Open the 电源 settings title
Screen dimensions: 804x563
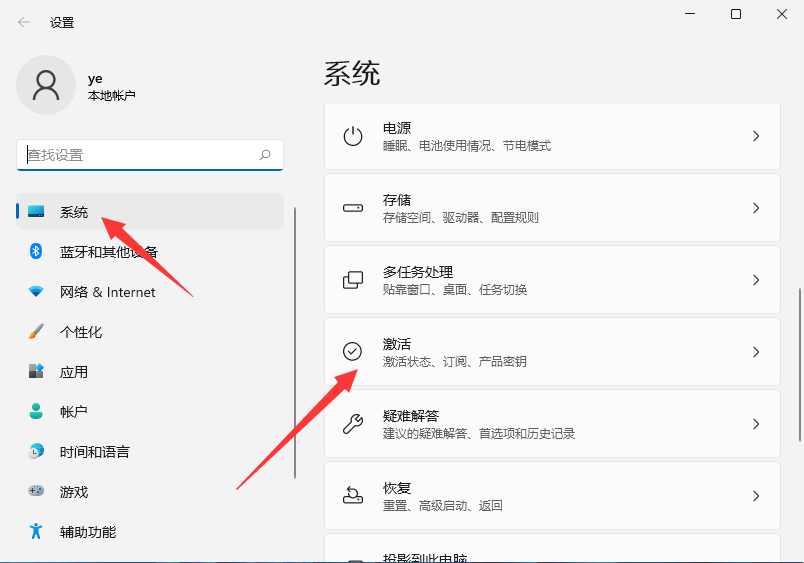coord(397,128)
